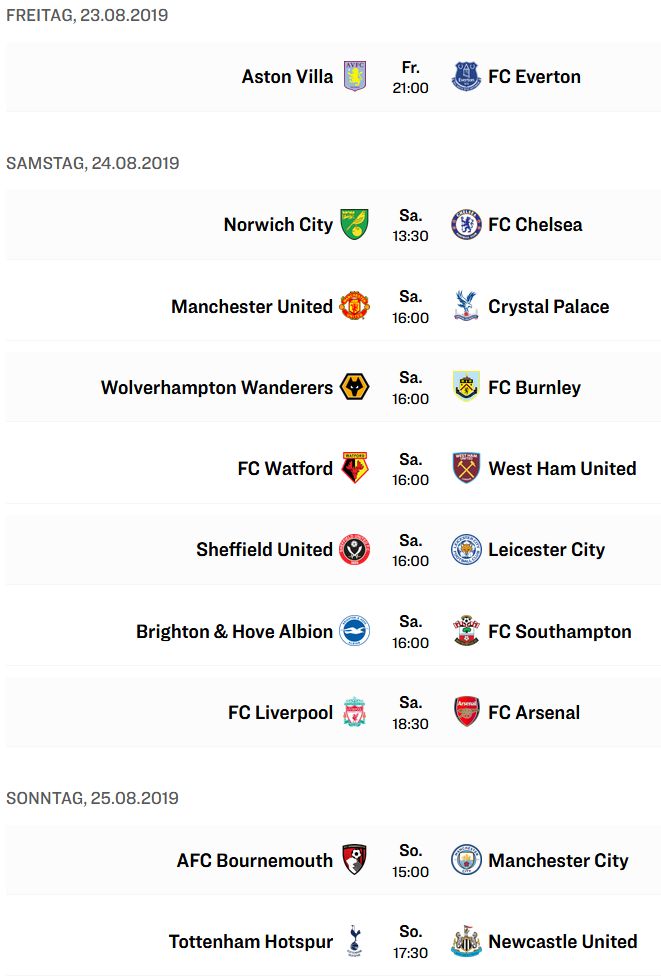Screen dimensions: 661x979
Task: Select the FC Southampton team name
Action: [x=560, y=631]
